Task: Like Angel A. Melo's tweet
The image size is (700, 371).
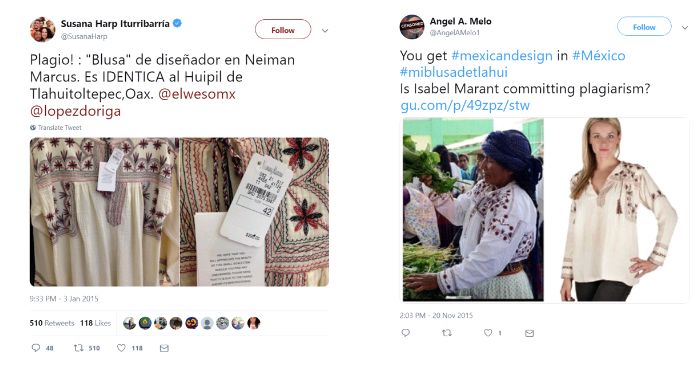Action: pyautogui.click(x=488, y=333)
